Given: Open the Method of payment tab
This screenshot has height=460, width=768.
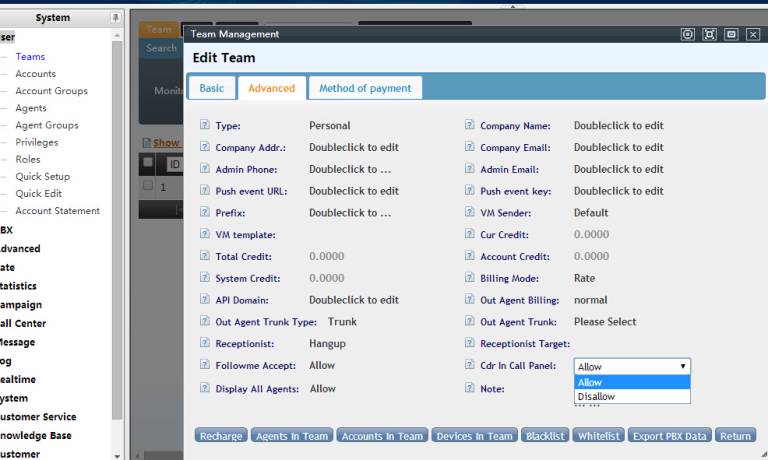Looking at the screenshot, I should pos(365,88).
